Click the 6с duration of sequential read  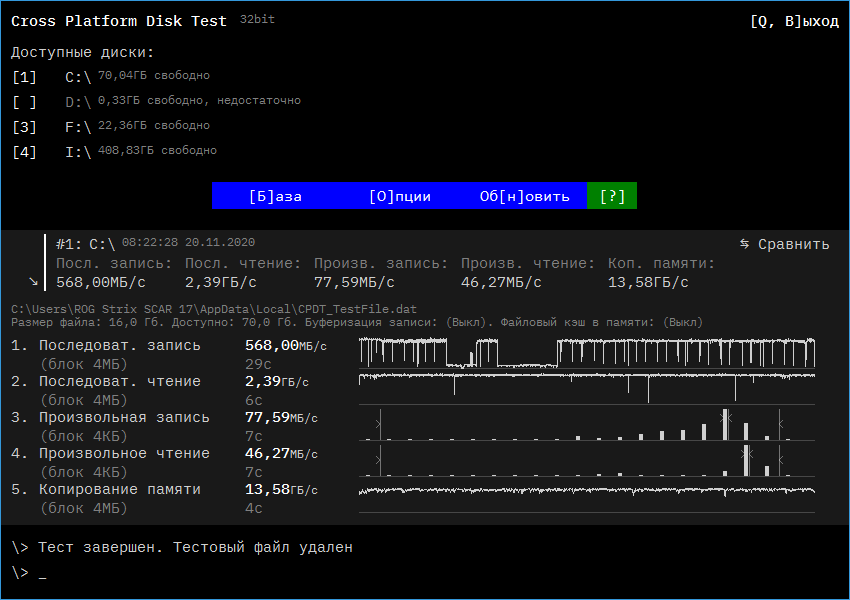pos(254,401)
